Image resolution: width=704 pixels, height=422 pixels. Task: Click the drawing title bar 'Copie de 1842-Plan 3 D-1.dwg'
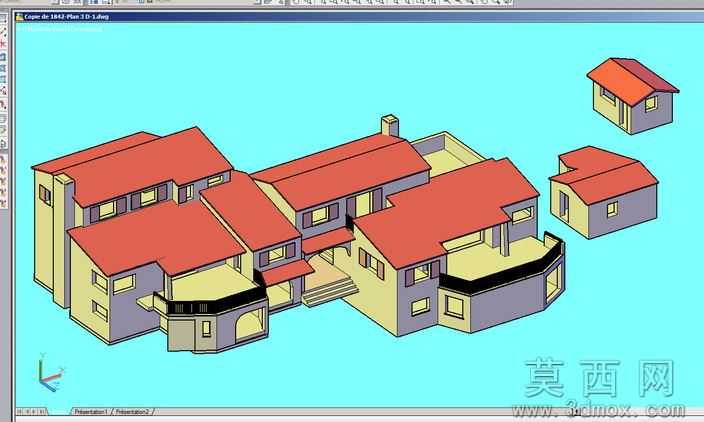pyautogui.click(x=359, y=17)
